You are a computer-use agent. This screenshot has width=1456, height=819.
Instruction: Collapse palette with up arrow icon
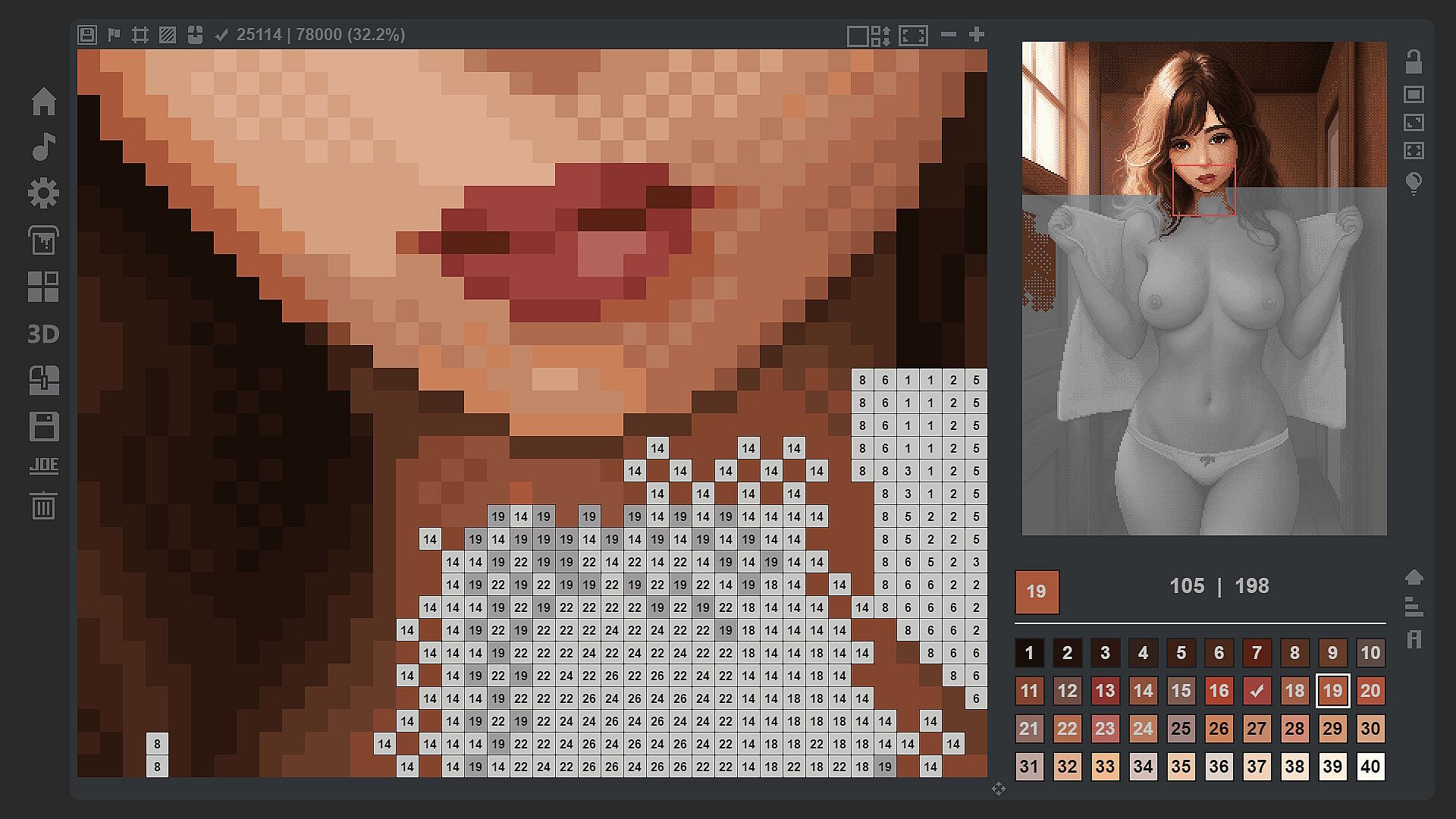tap(1414, 578)
